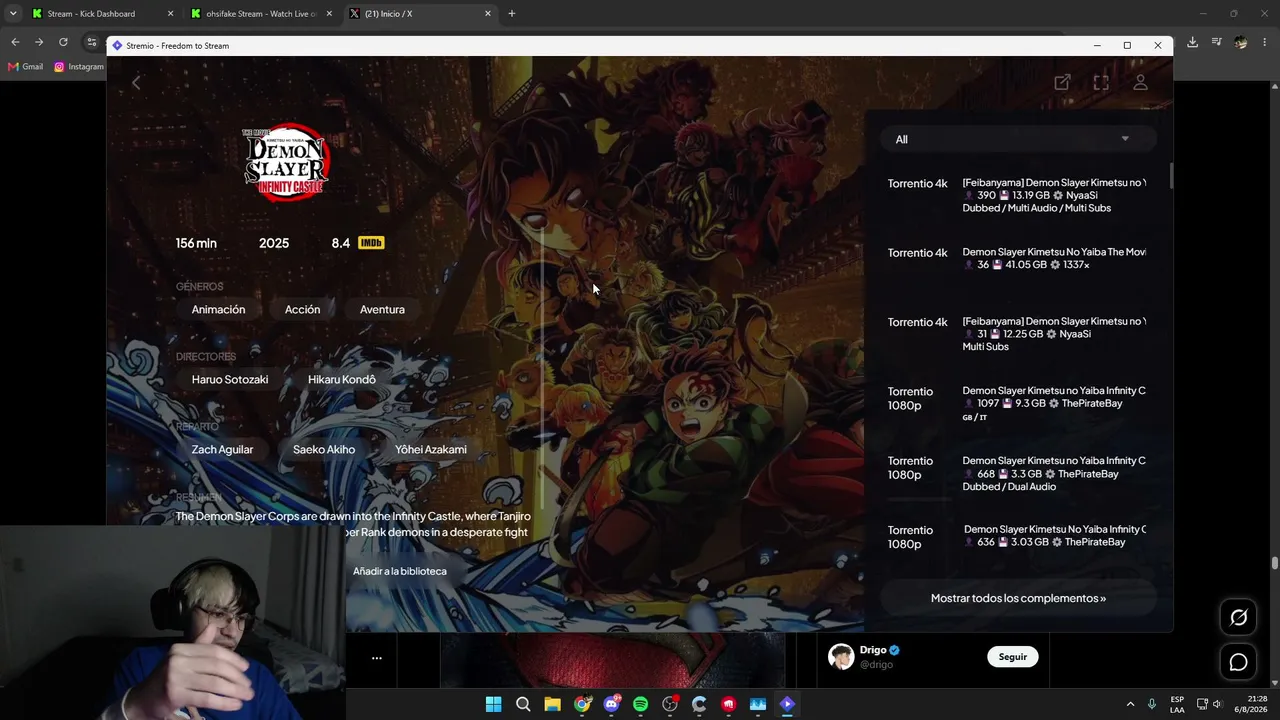Click Añadir a la biblioteca
This screenshot has height=720, width=1280.
400,571
